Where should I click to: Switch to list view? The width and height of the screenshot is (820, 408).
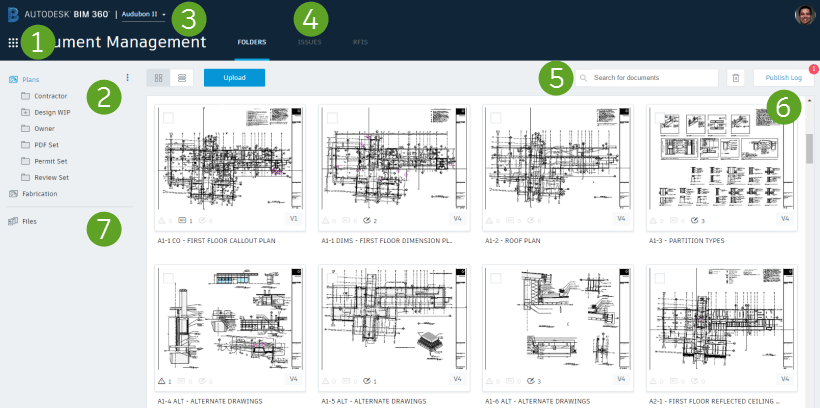click(x=181, y=78)
